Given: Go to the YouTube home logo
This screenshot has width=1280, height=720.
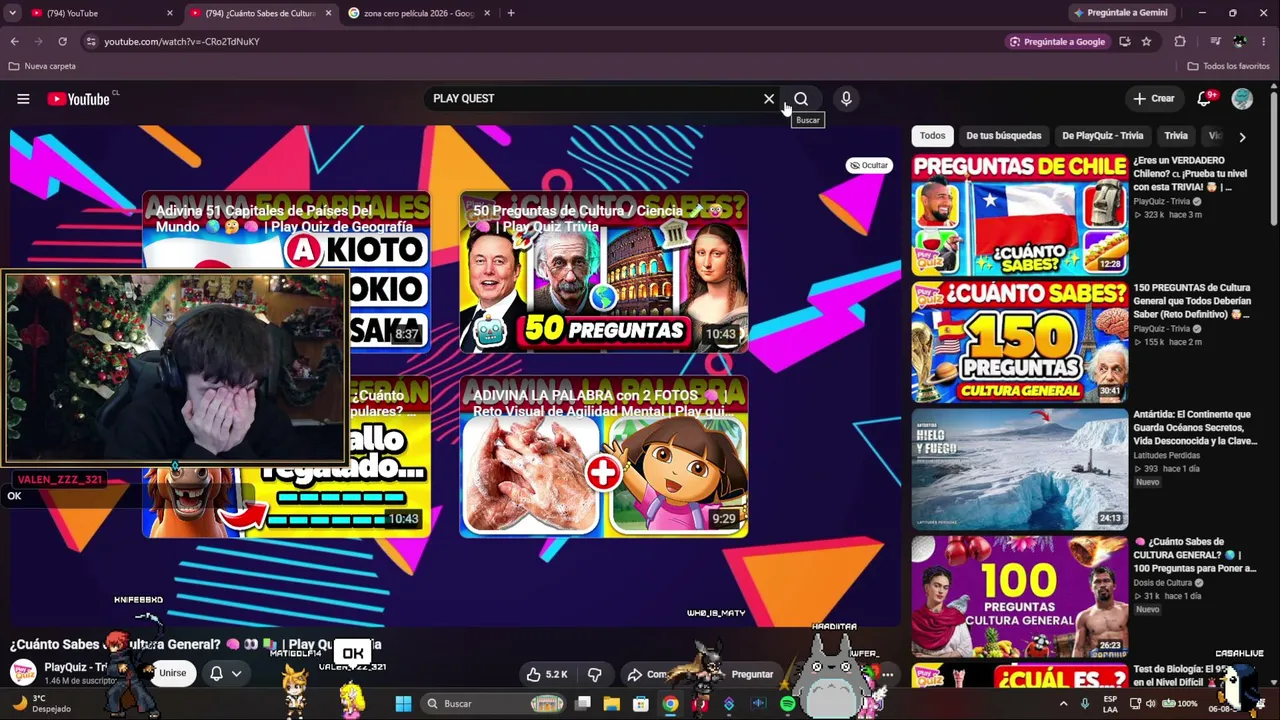Looking at the screenshot, I should click(x=80, y=99).
